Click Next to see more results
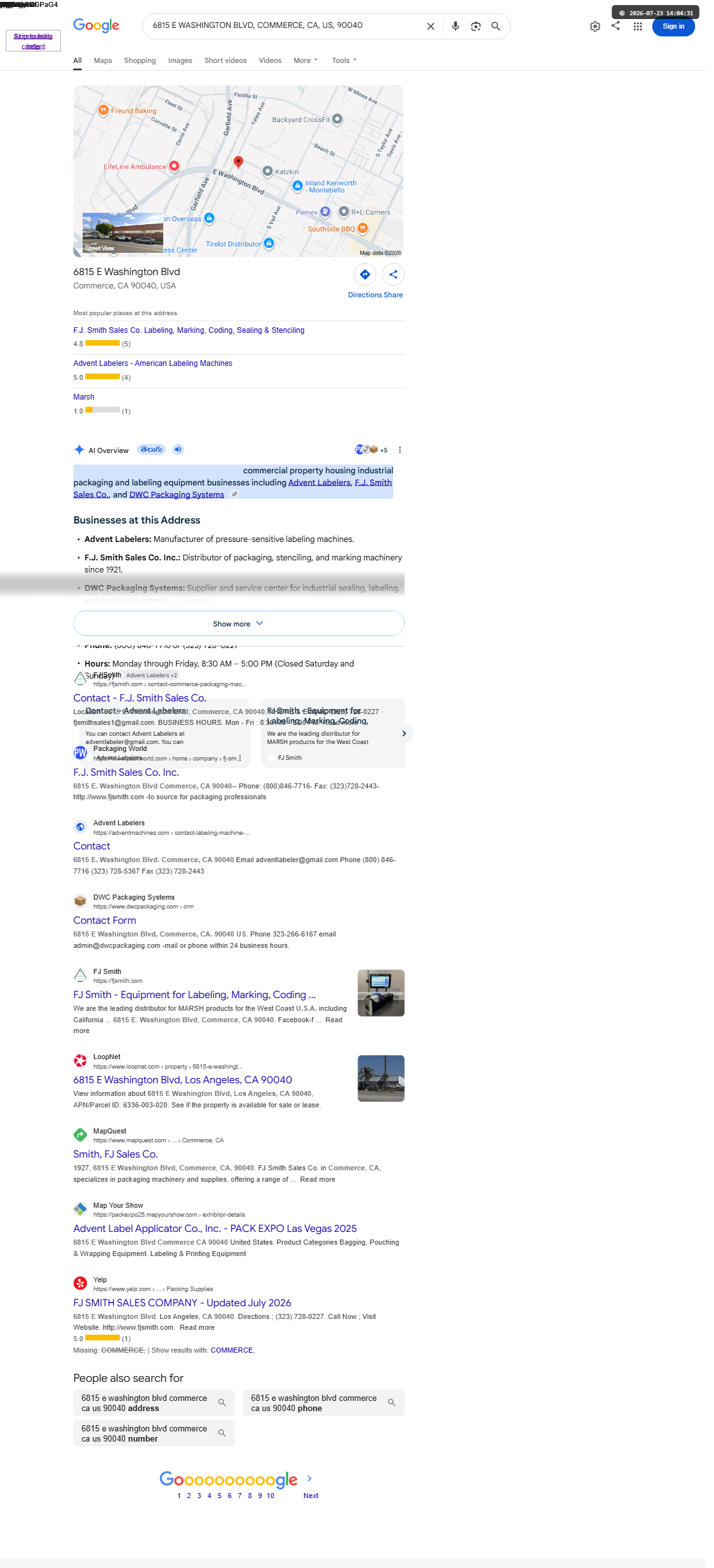This screenshot has width=714, height=1568. click(311, 1496)
